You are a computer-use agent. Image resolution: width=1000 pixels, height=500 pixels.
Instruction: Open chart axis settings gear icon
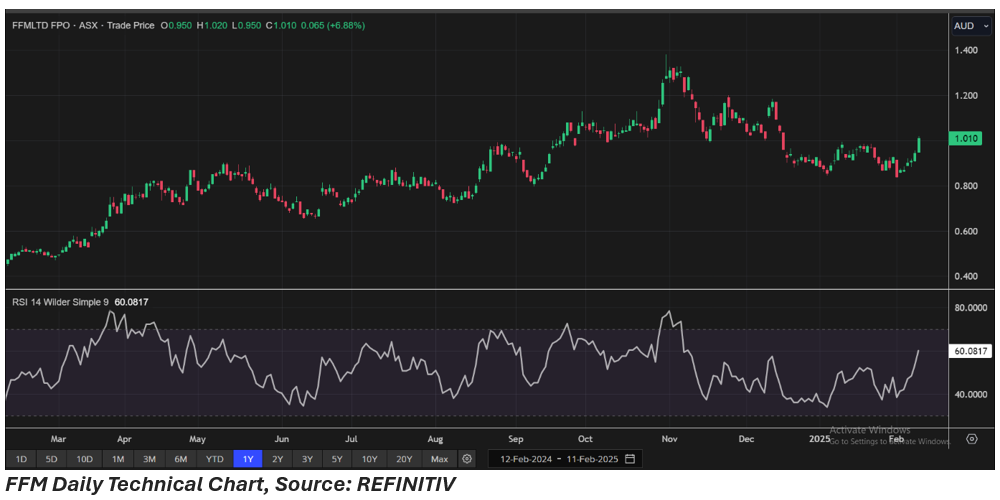pos(971,439)
